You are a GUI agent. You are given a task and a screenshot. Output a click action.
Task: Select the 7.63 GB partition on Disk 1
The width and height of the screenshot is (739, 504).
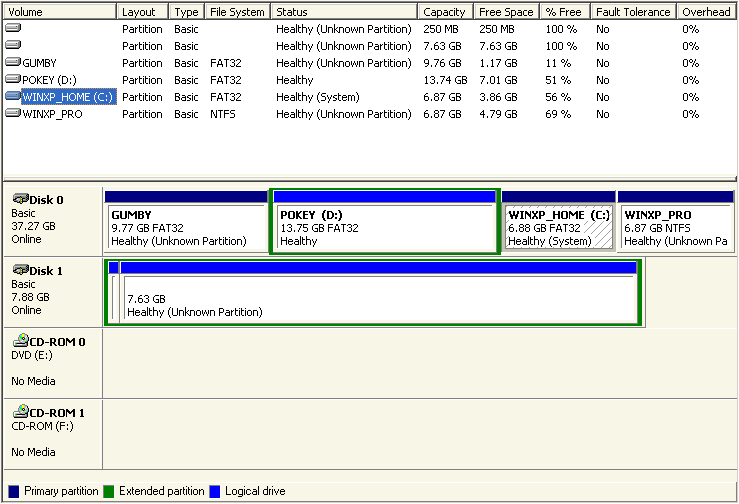pyautogui.click(x=378, y=298)
